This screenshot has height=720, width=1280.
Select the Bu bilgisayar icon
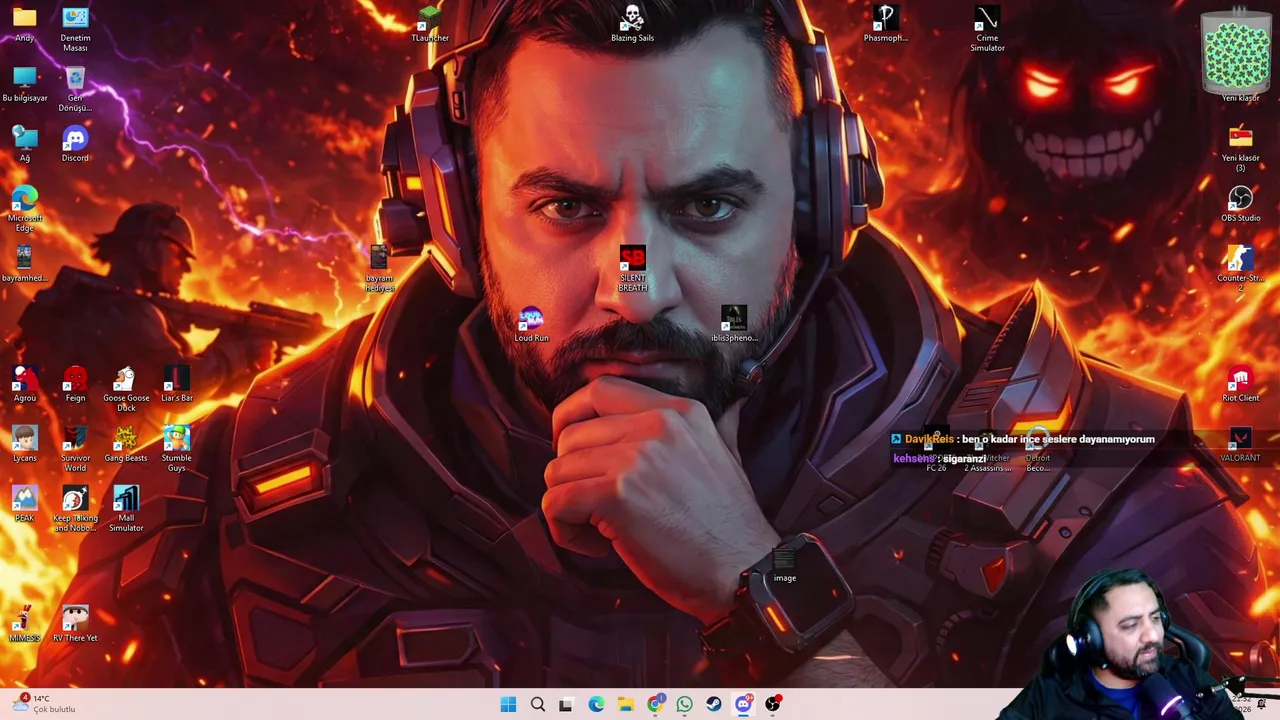pos(25,85)
